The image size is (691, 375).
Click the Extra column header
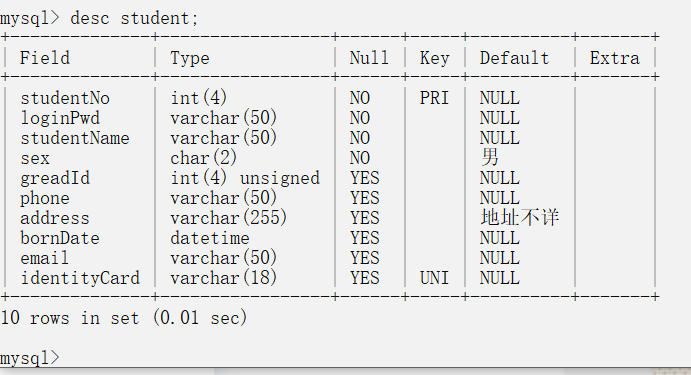point(615,58)
